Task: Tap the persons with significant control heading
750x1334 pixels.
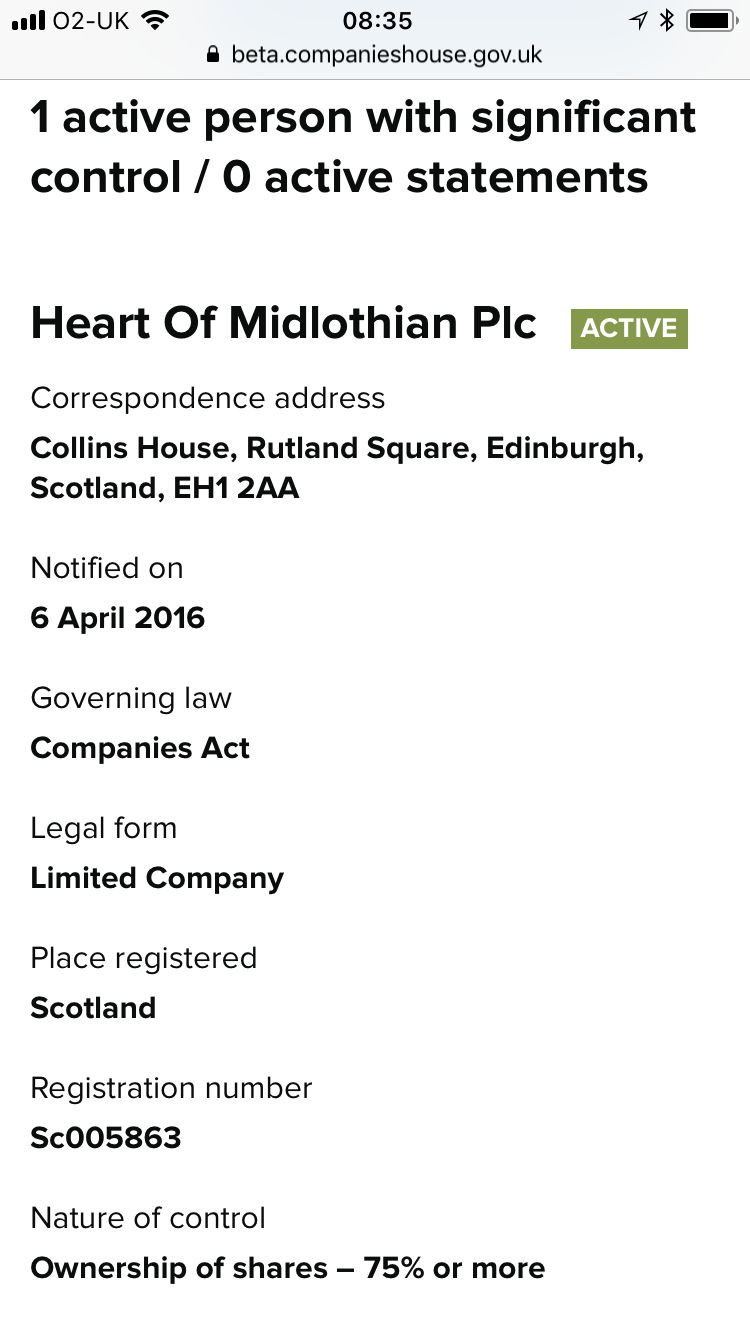Action: [364, 148]
